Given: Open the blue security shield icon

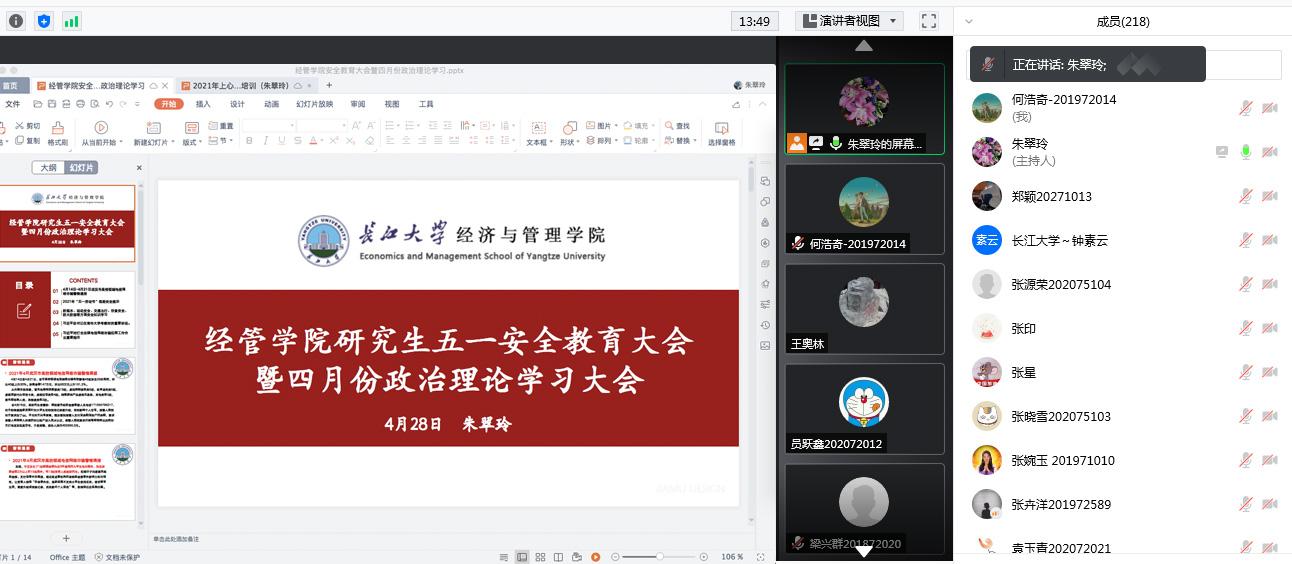Looking at the screenshot, I should tap(44, 20).
